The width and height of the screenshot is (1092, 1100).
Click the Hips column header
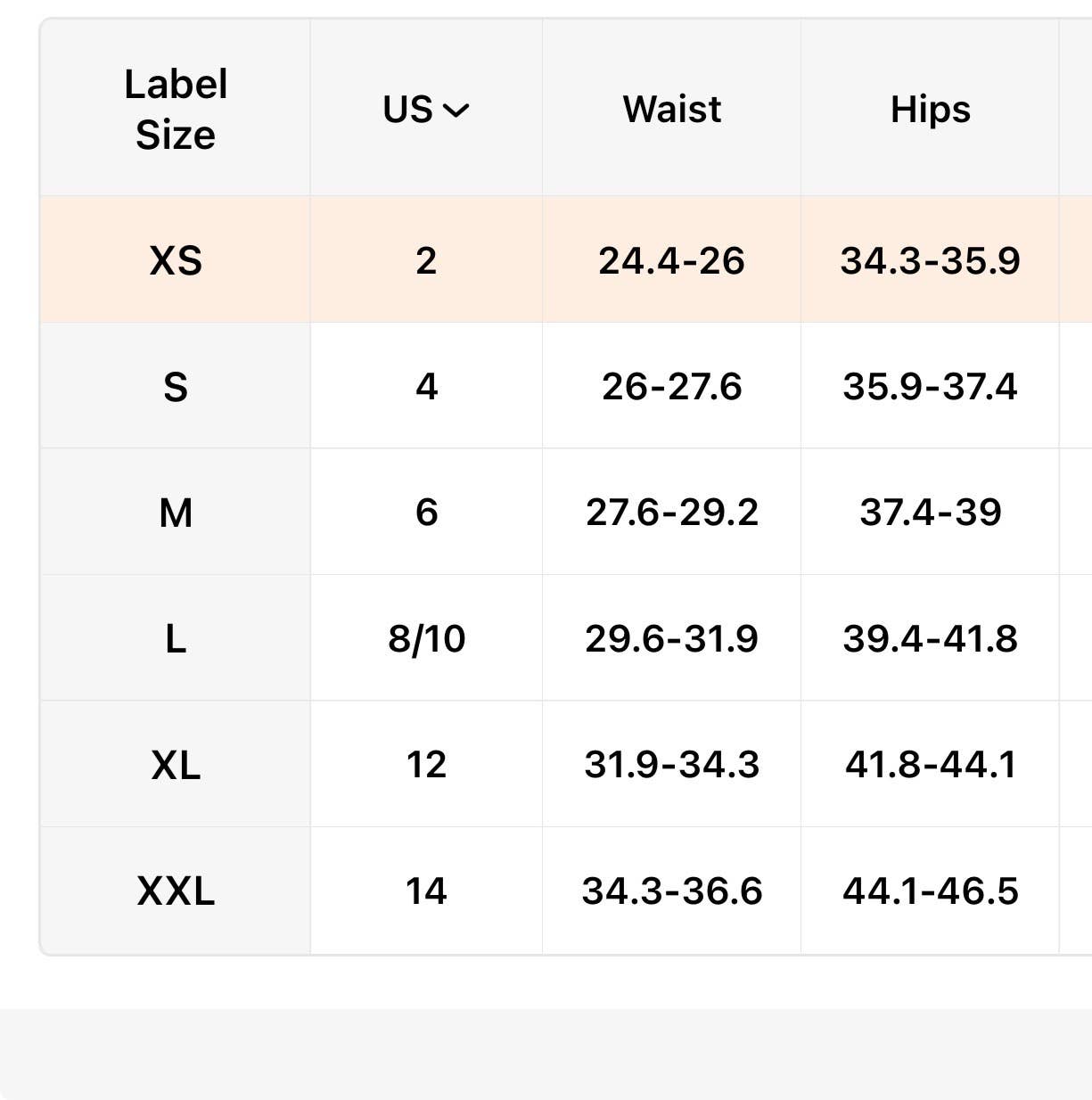pos(930,110)
